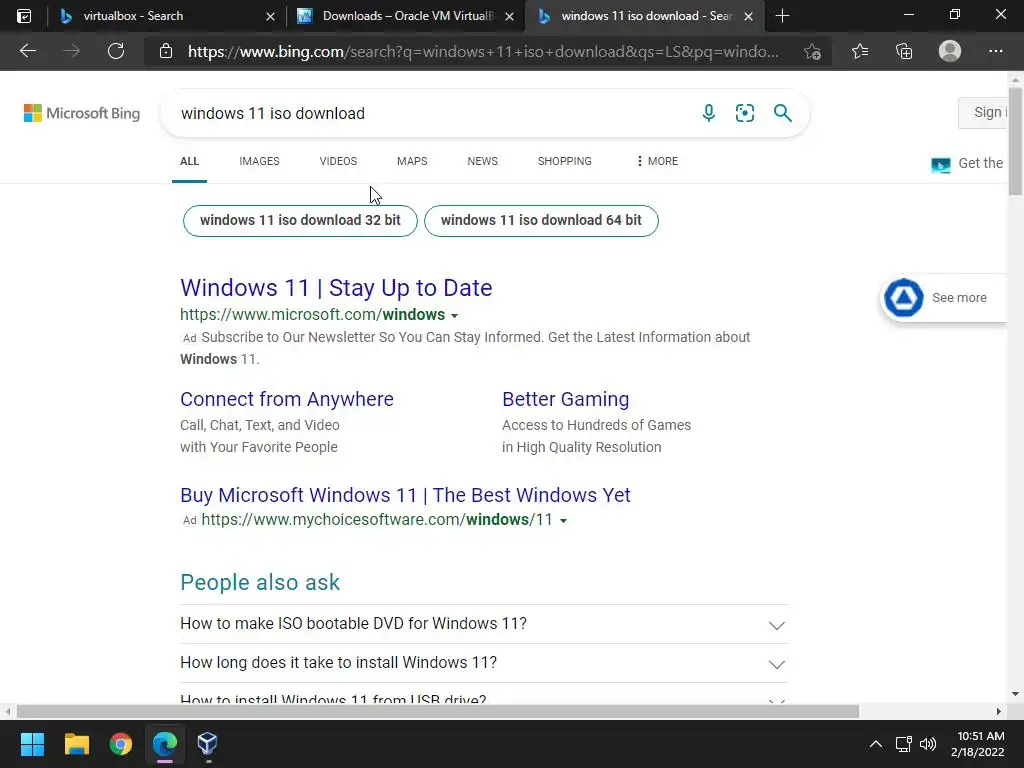Click the microphone voice search icon

[709, 113]
